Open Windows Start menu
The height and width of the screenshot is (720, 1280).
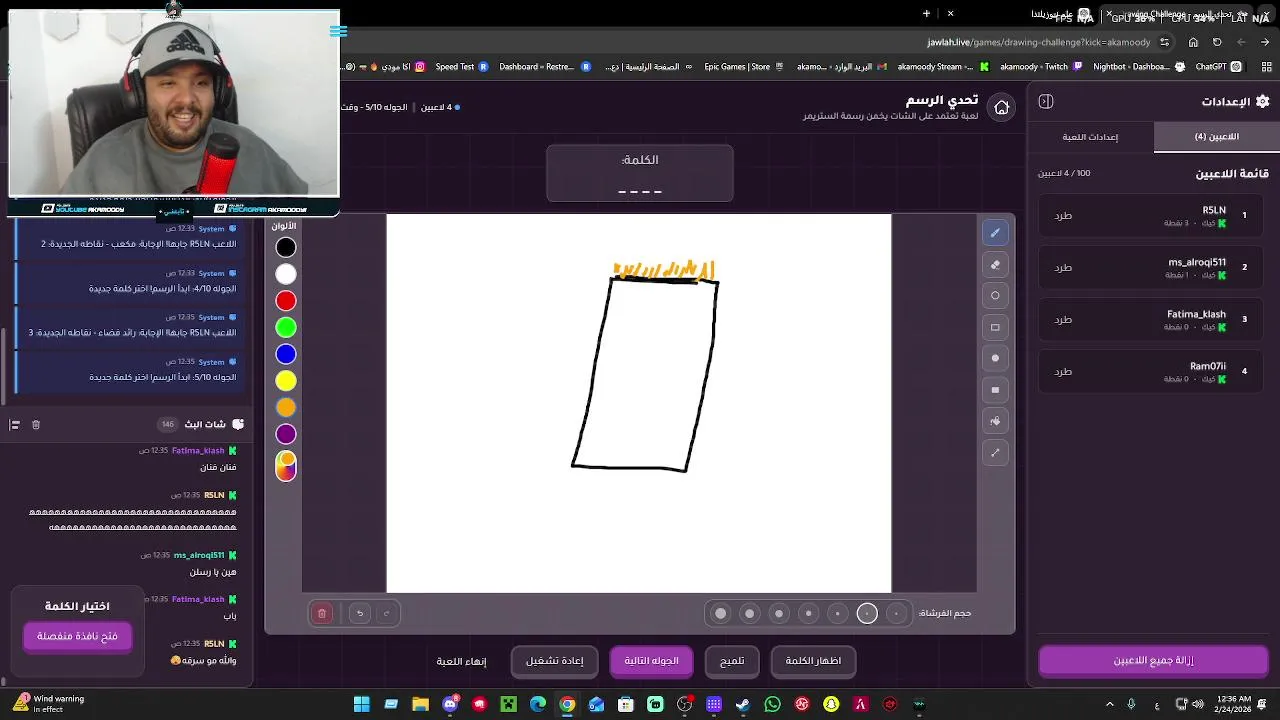coord(362,704)
